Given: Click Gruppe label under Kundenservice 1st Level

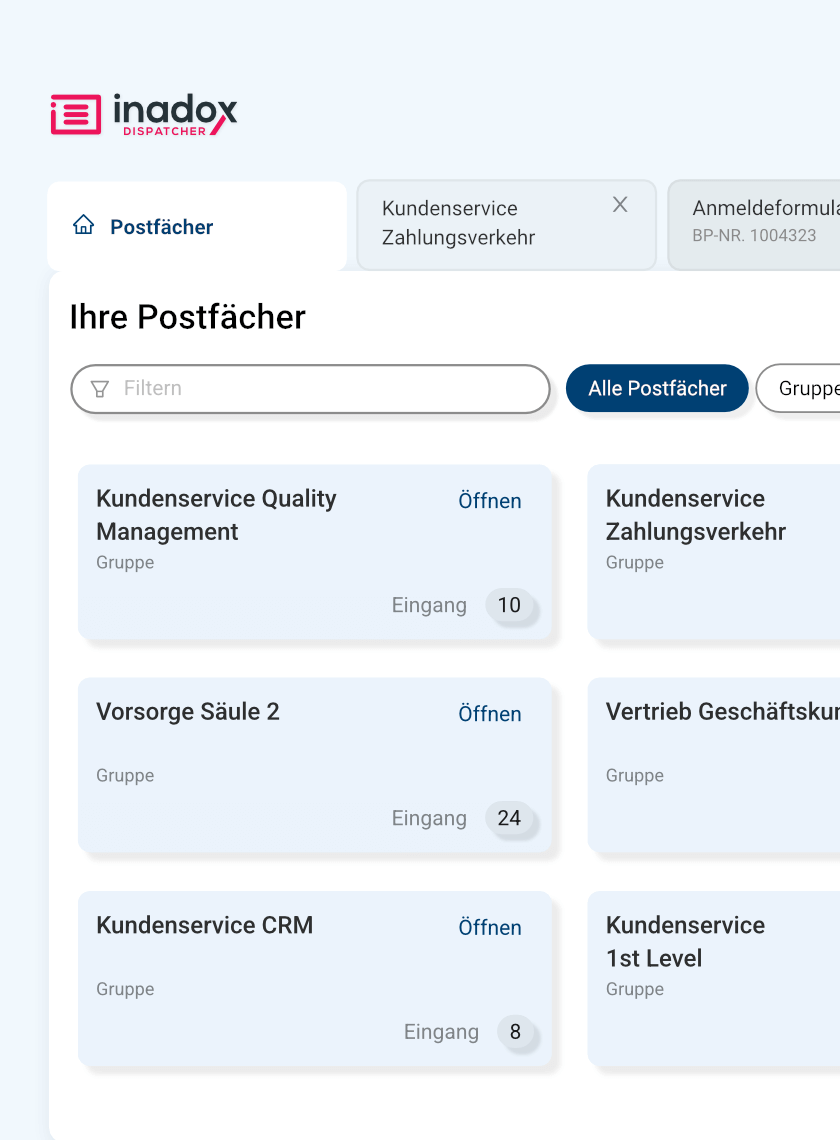Looking at the screenshot, I should point(635,990).
